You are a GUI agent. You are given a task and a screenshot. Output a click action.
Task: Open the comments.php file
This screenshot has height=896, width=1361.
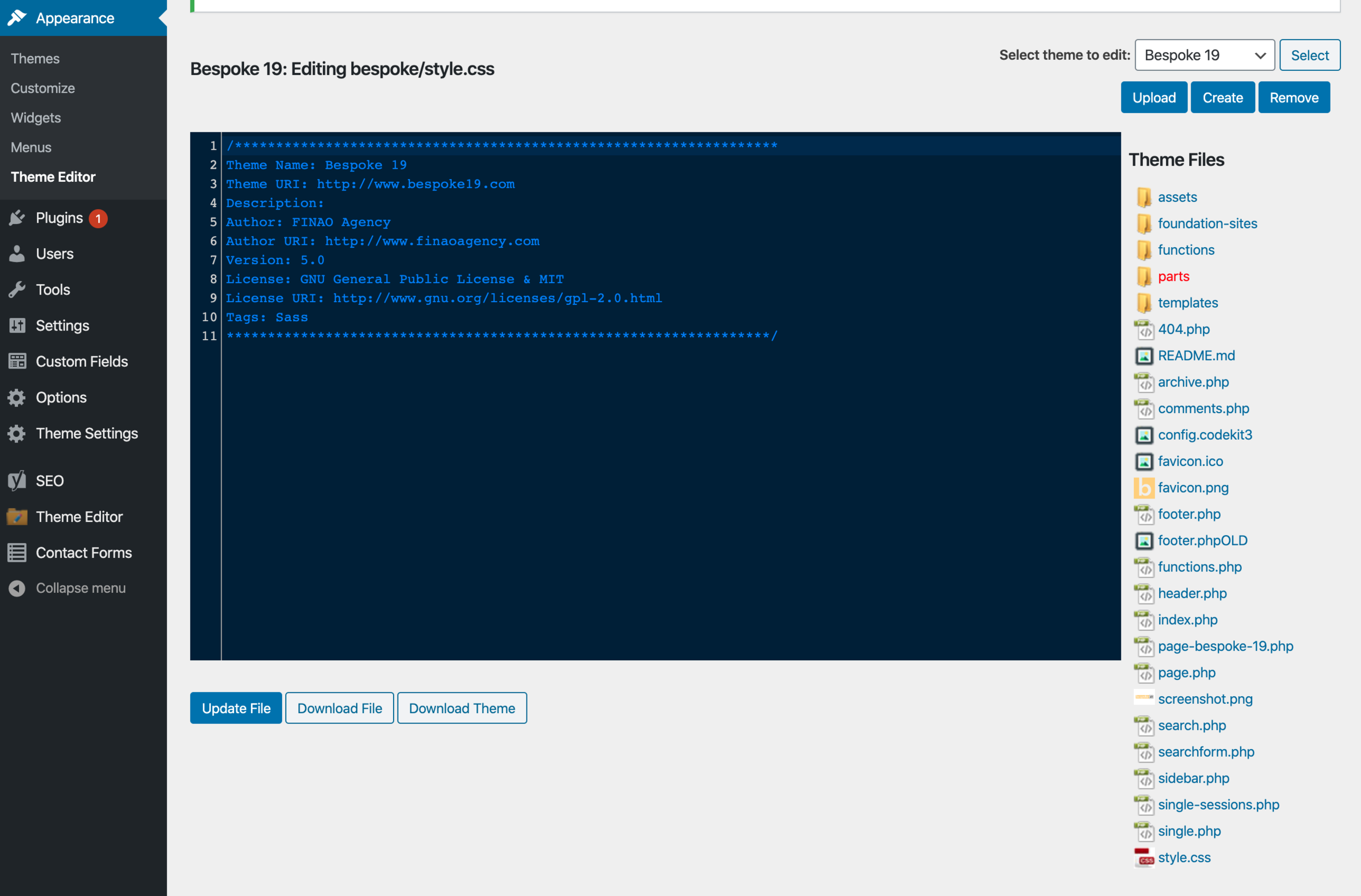(x=1204, y=408)
